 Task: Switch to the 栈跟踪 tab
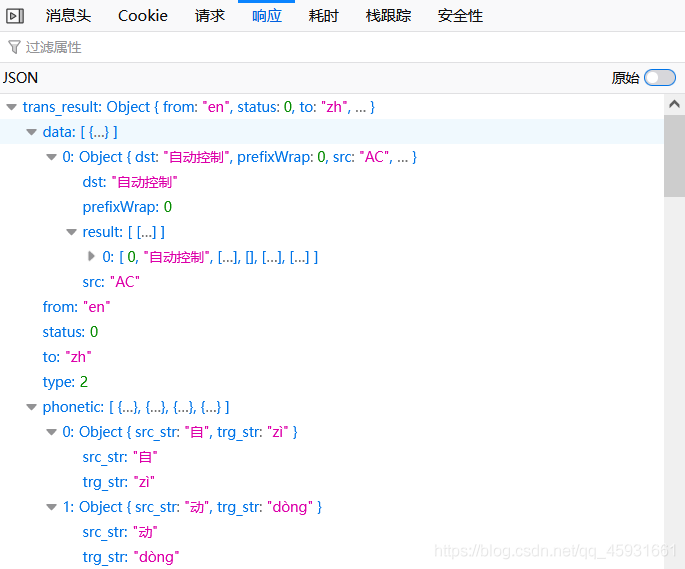point(388,16)
